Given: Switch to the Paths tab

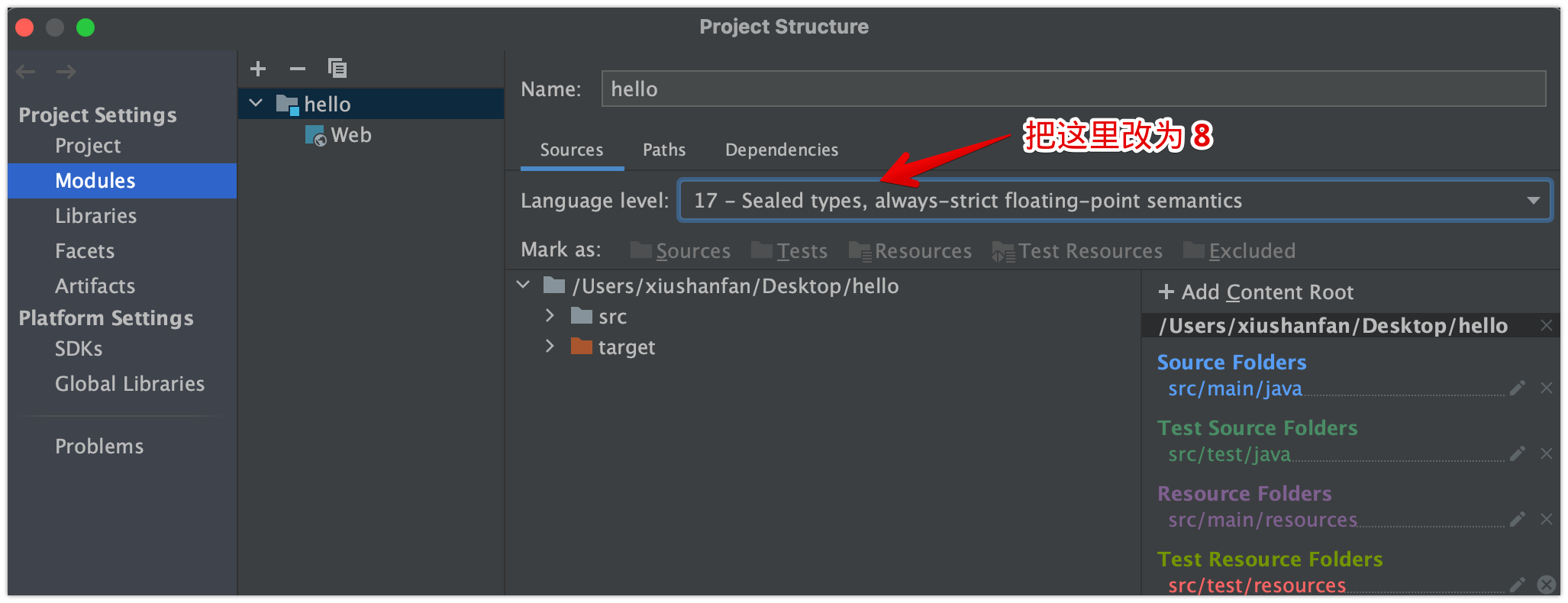Looking at the screenshot, I should point(663,150).
